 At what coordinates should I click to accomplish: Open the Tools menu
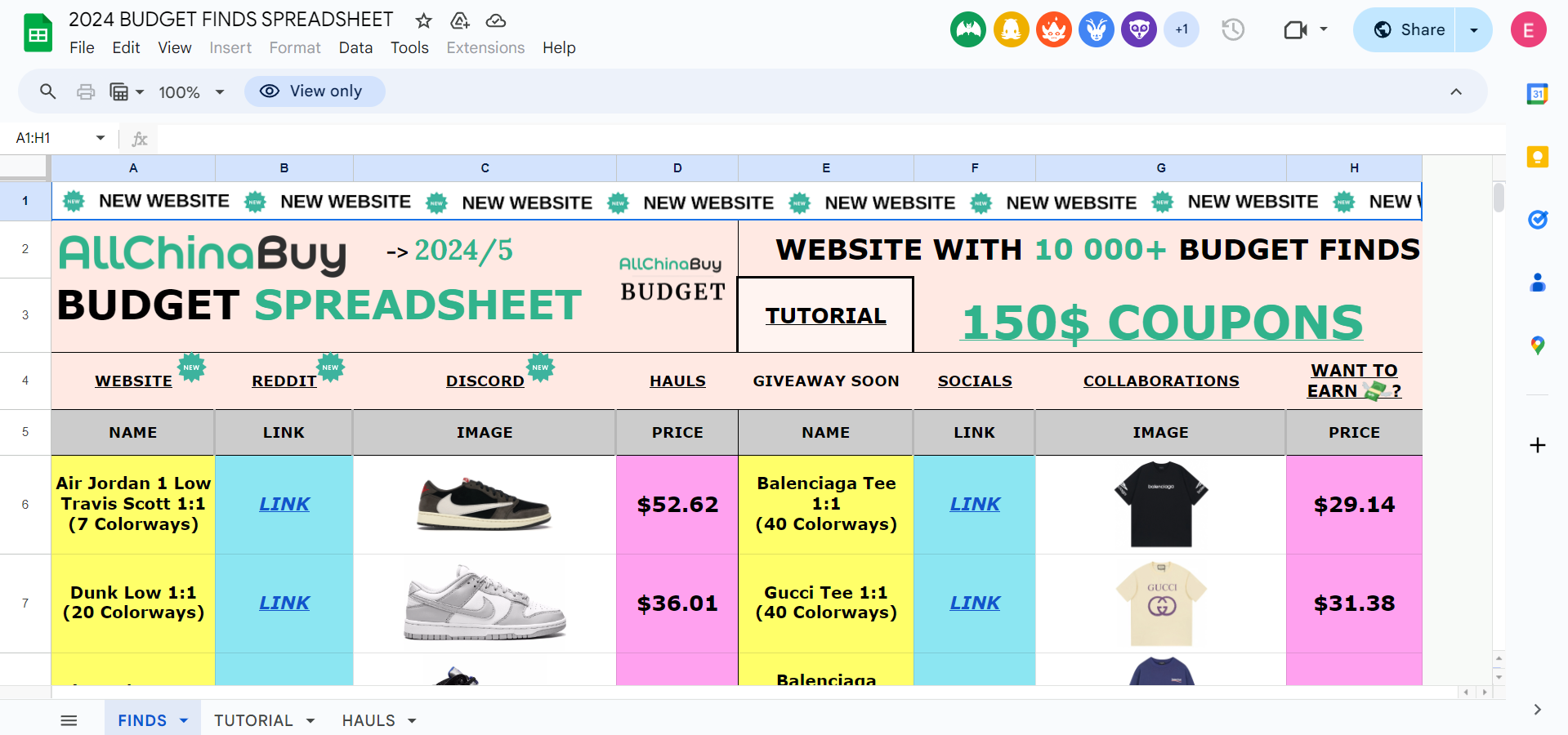tap(409, 48)
